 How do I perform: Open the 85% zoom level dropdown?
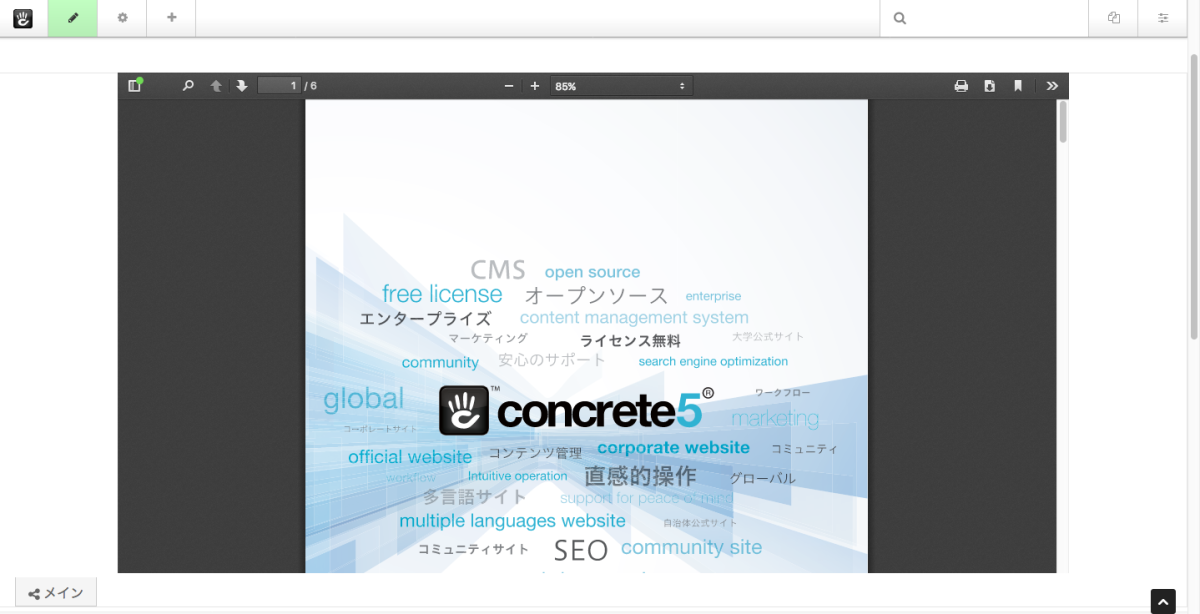tap(620, 86)
